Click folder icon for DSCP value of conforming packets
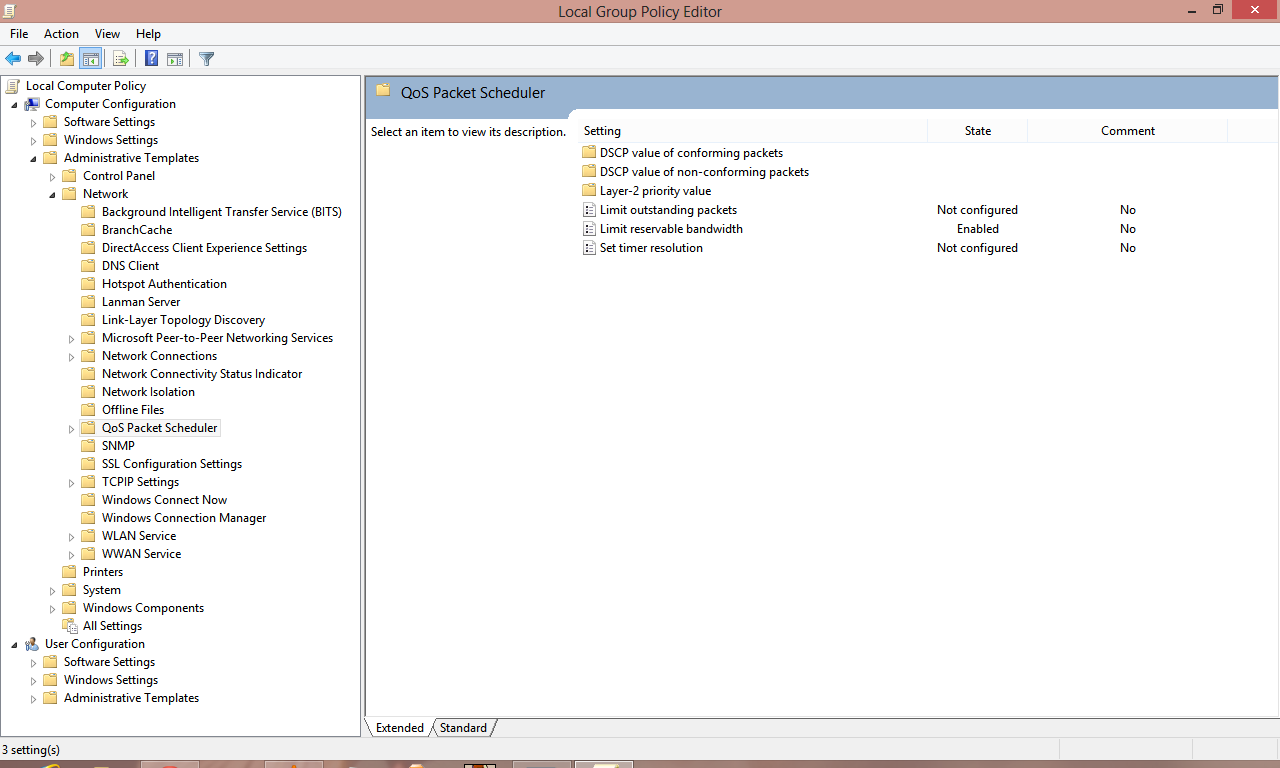The height and width of the screenshot is (768, 1280). (589, 153)
